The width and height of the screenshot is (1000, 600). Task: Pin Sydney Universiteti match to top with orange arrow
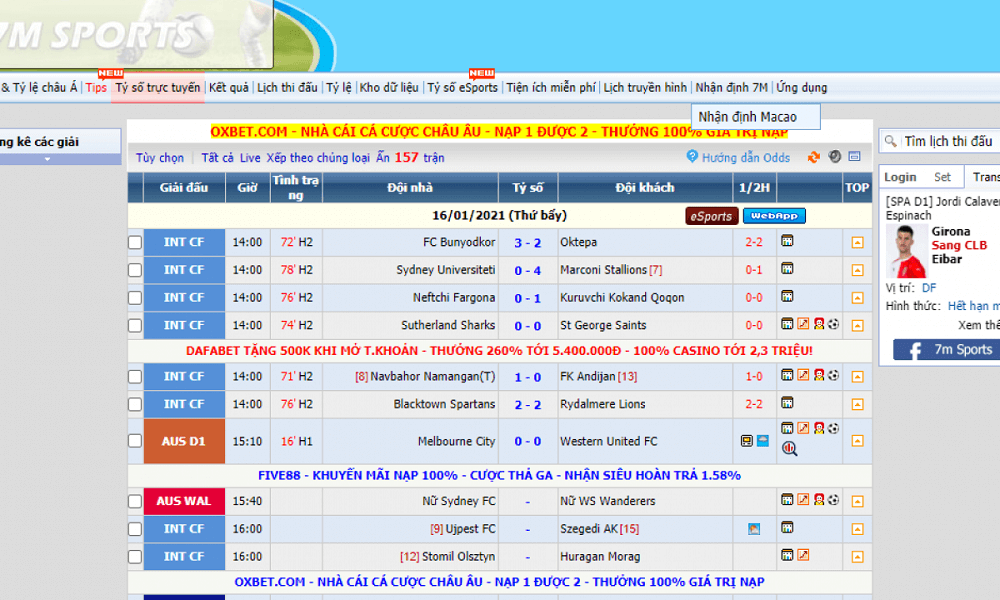tap(857, 270)
